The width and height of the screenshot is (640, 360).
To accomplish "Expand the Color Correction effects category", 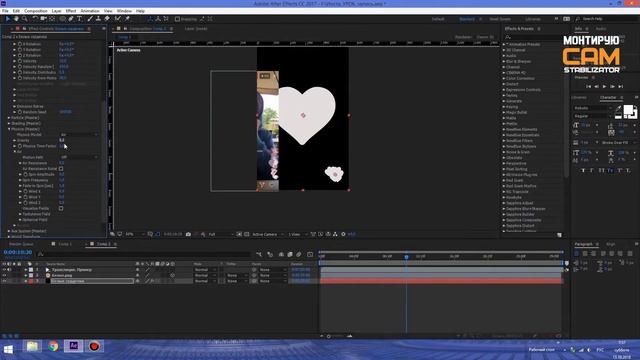I will (x=504, y=78).
